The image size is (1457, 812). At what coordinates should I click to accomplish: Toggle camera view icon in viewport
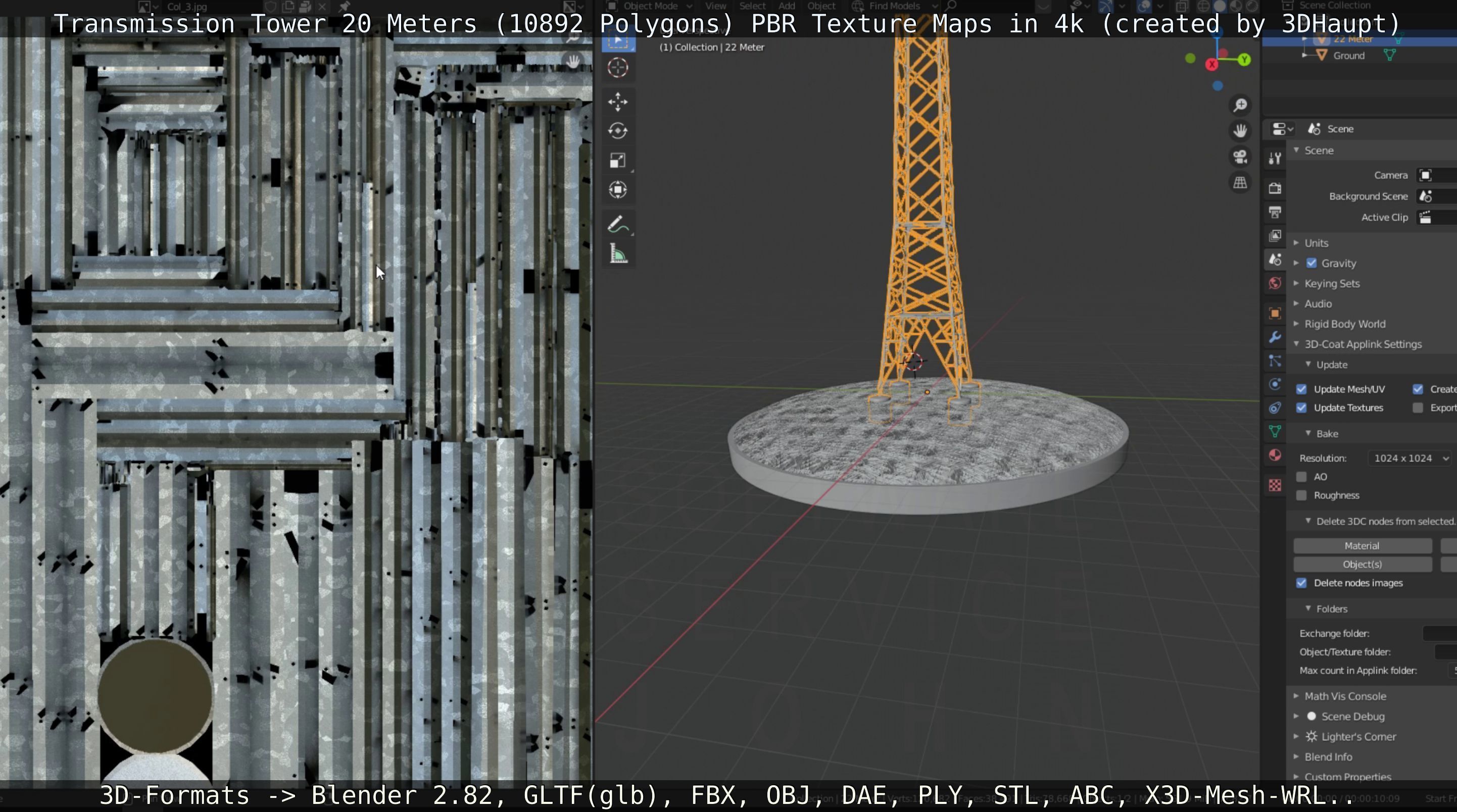click(x=1240, y=157)
